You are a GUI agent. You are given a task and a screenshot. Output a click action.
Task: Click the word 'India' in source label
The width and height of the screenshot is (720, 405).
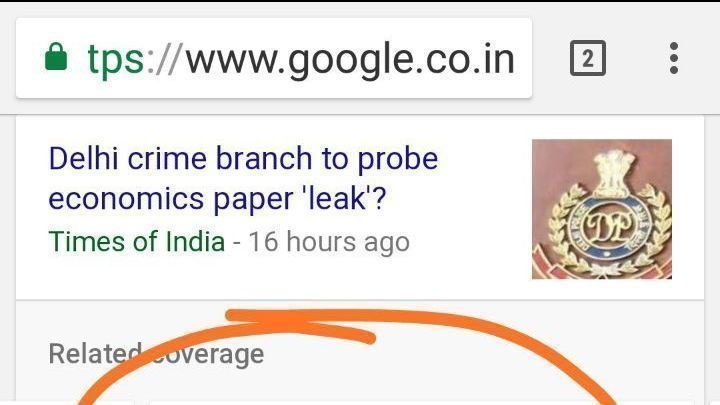tap(195, 242)
